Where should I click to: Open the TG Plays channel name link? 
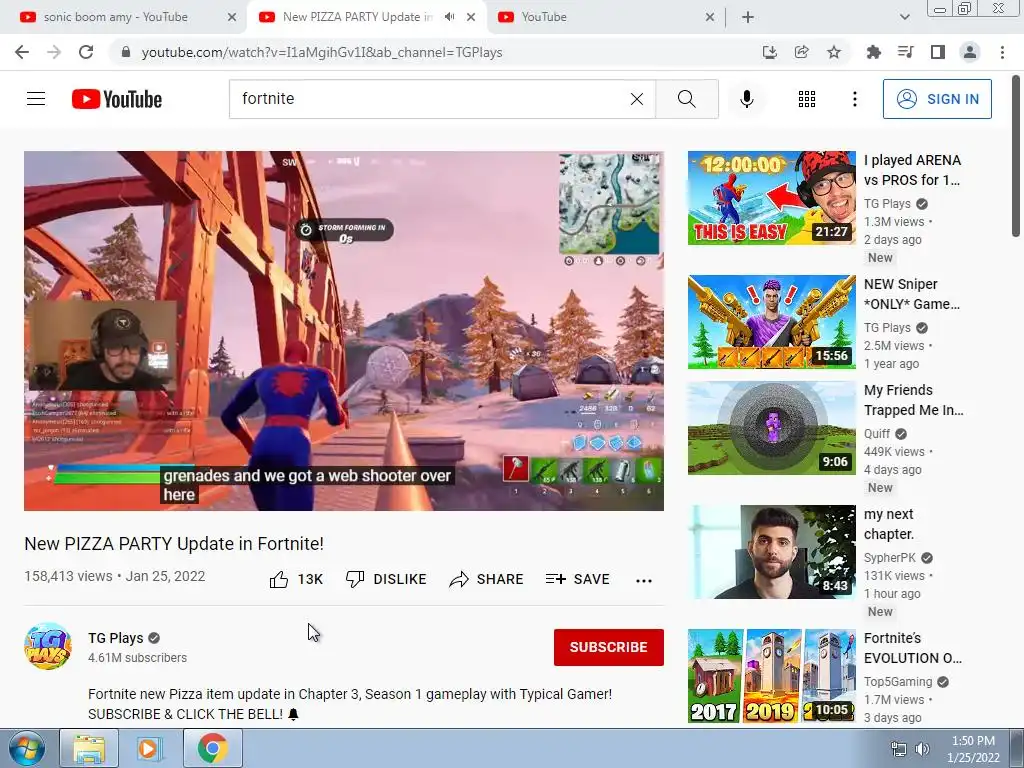click(116, 638)
